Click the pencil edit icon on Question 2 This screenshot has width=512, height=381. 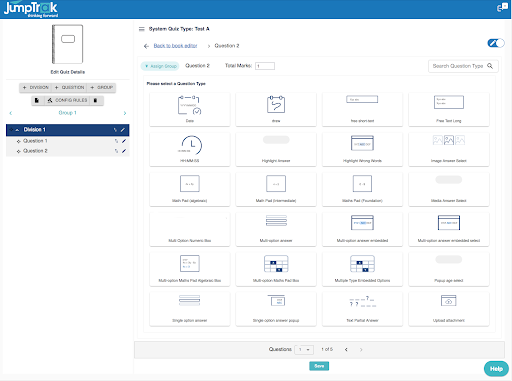point(124,151)
